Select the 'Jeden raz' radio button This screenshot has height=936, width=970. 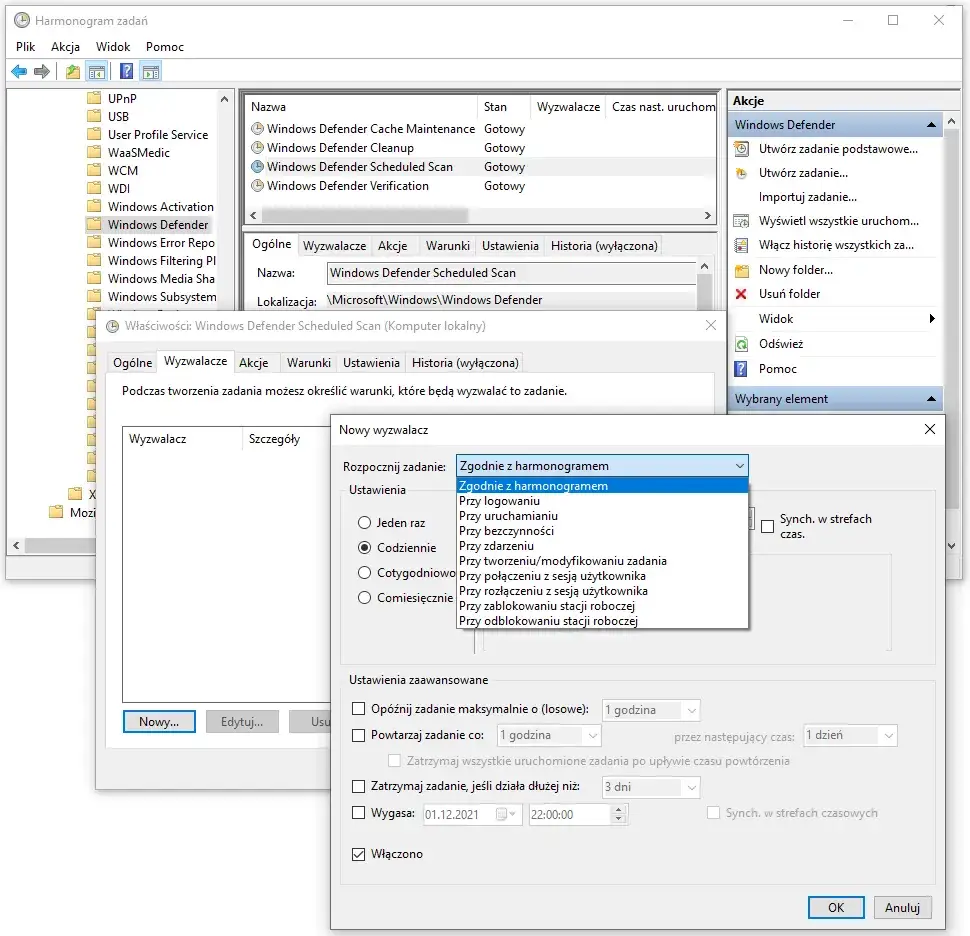(364, 523)
